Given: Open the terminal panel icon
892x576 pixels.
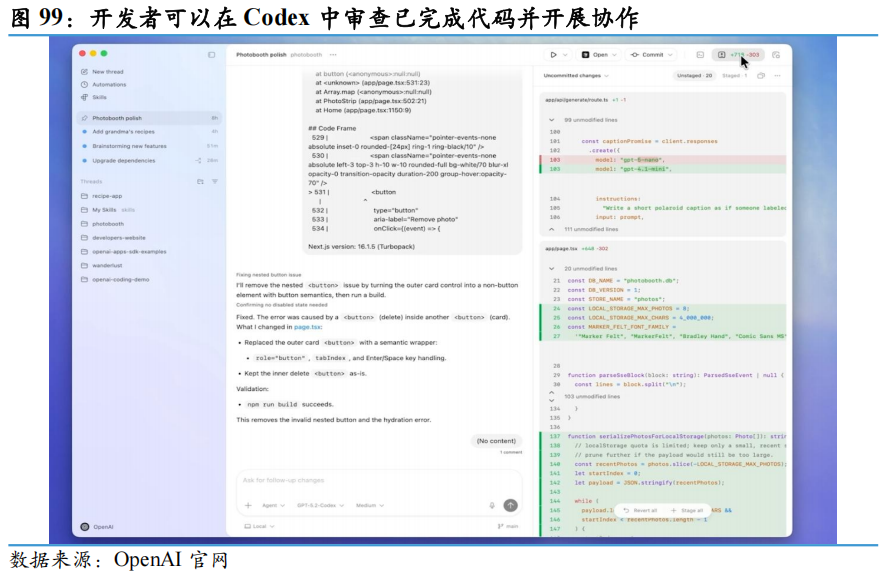Looking at the screenshot, I should [700, 55].
